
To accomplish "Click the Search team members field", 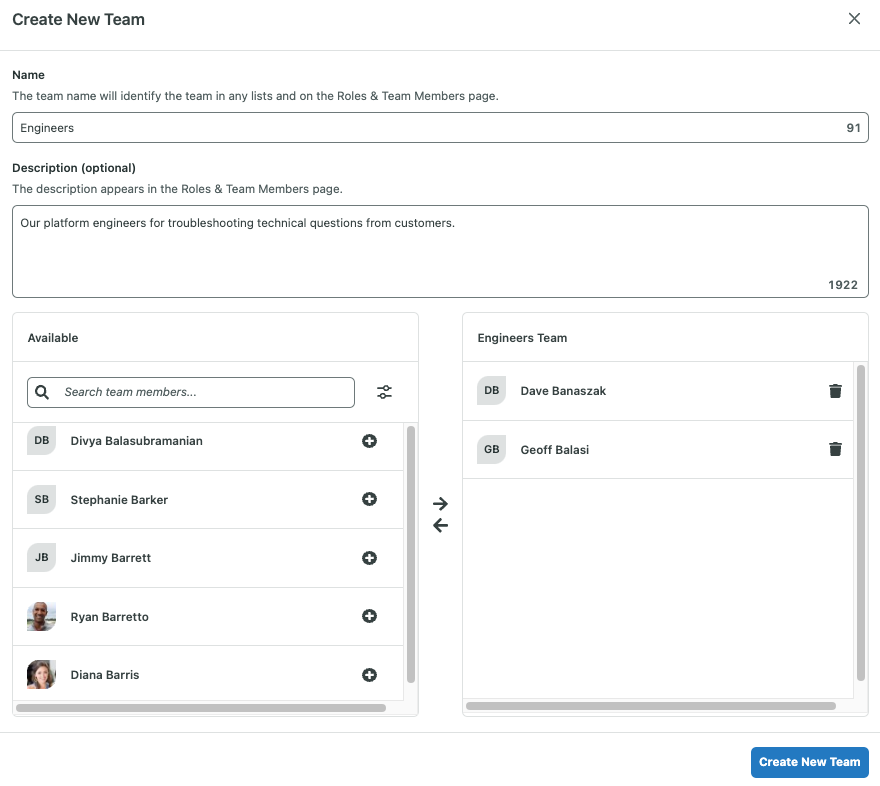I will tap(200, 392).
